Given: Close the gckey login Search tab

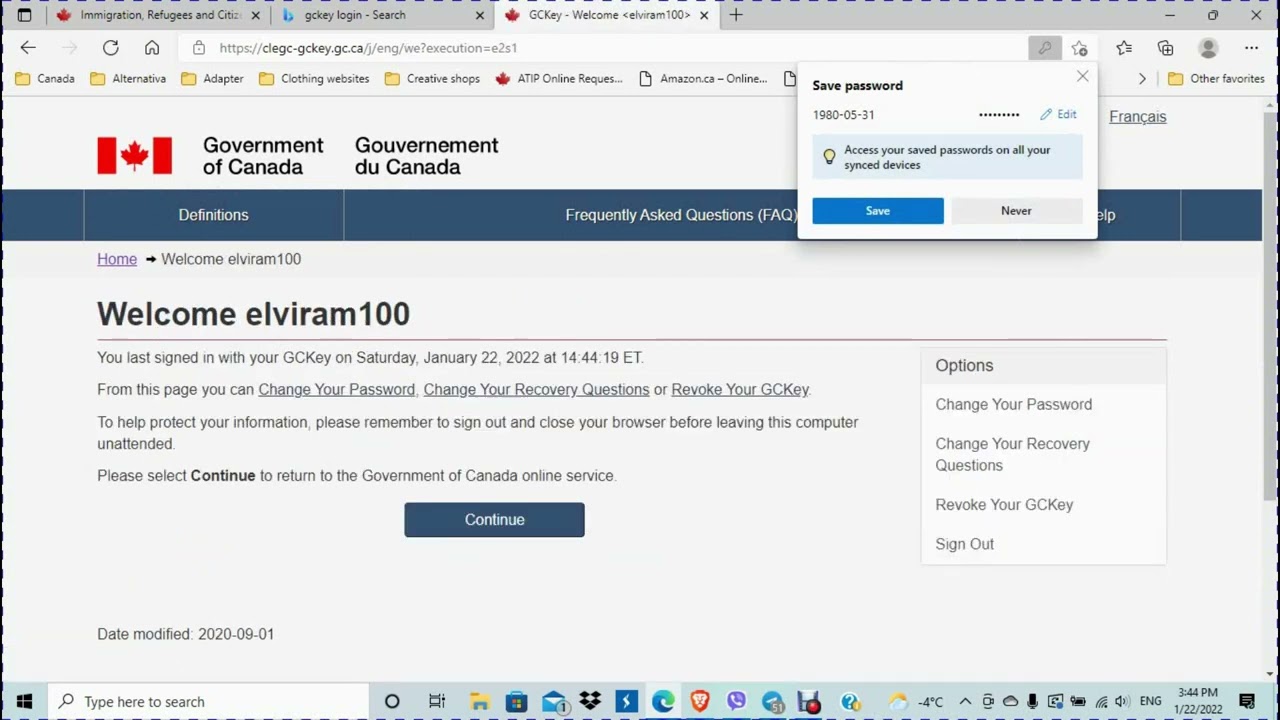Looking at the screenshot, I should coord(480,15).
